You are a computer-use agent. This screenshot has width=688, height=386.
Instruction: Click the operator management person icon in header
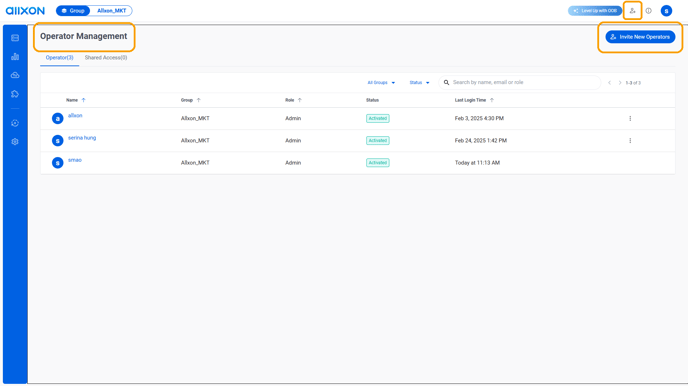point(632,11)
